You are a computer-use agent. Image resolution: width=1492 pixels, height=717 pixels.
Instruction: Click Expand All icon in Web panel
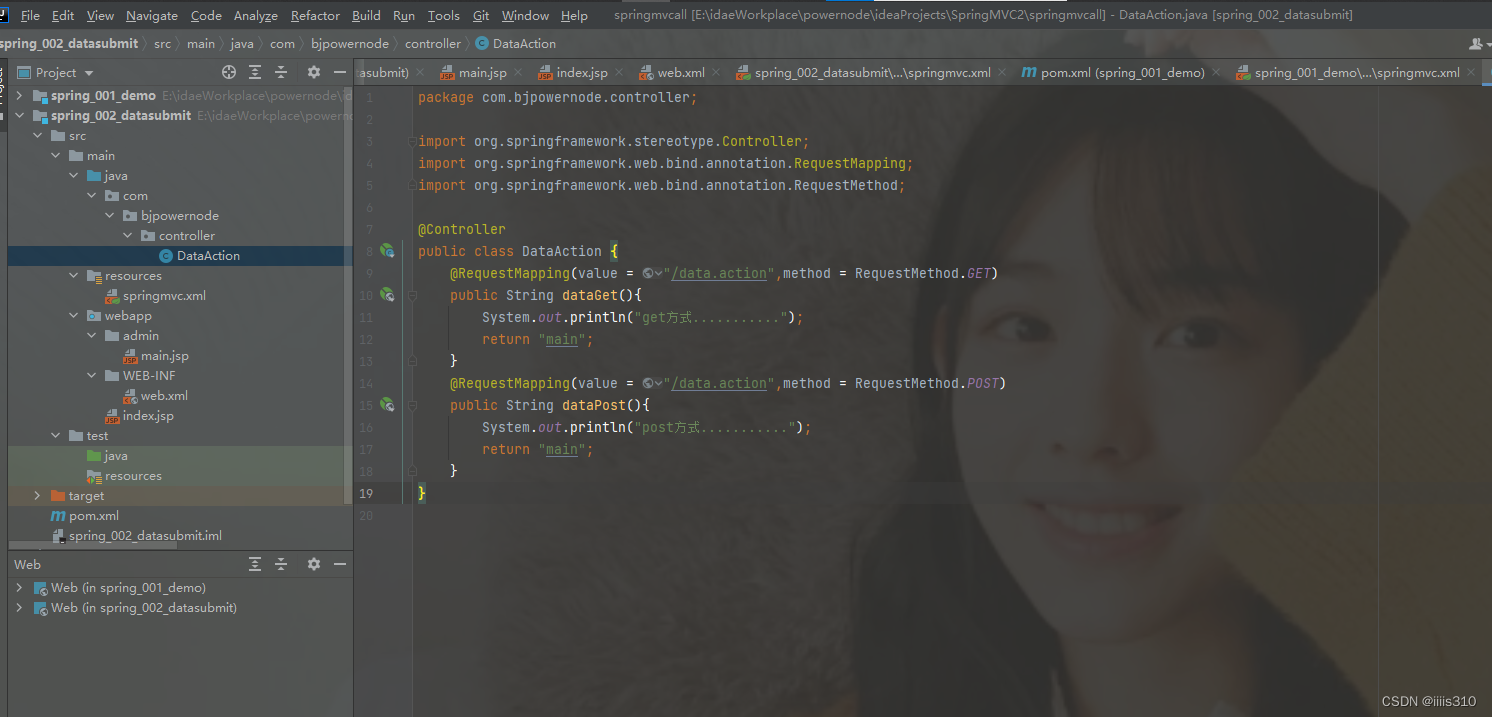click(254, 564)
